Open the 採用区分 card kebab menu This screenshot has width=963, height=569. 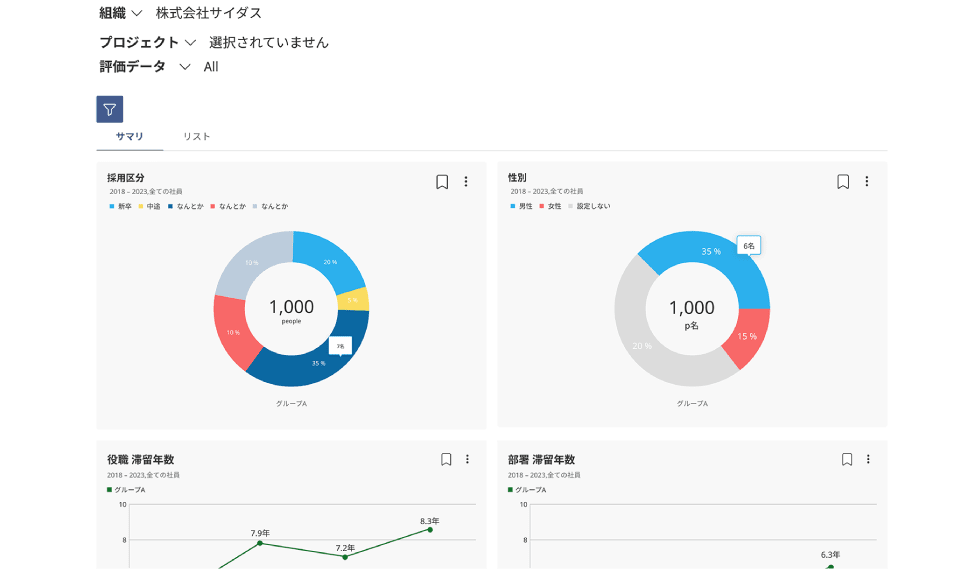coord(466,181)
